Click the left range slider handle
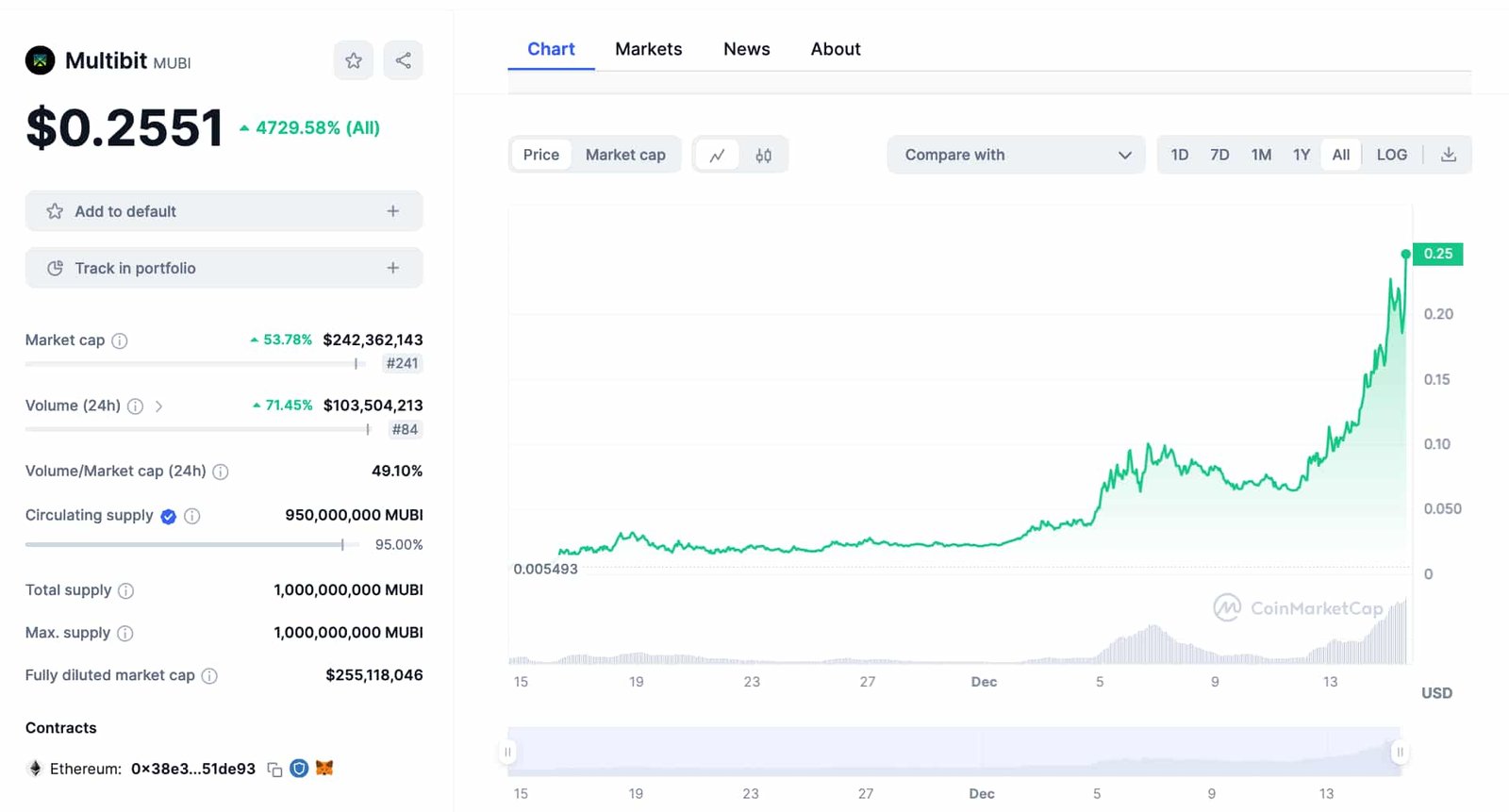The width and height of the screenshot is (1509, 812). tap(507, 752)
